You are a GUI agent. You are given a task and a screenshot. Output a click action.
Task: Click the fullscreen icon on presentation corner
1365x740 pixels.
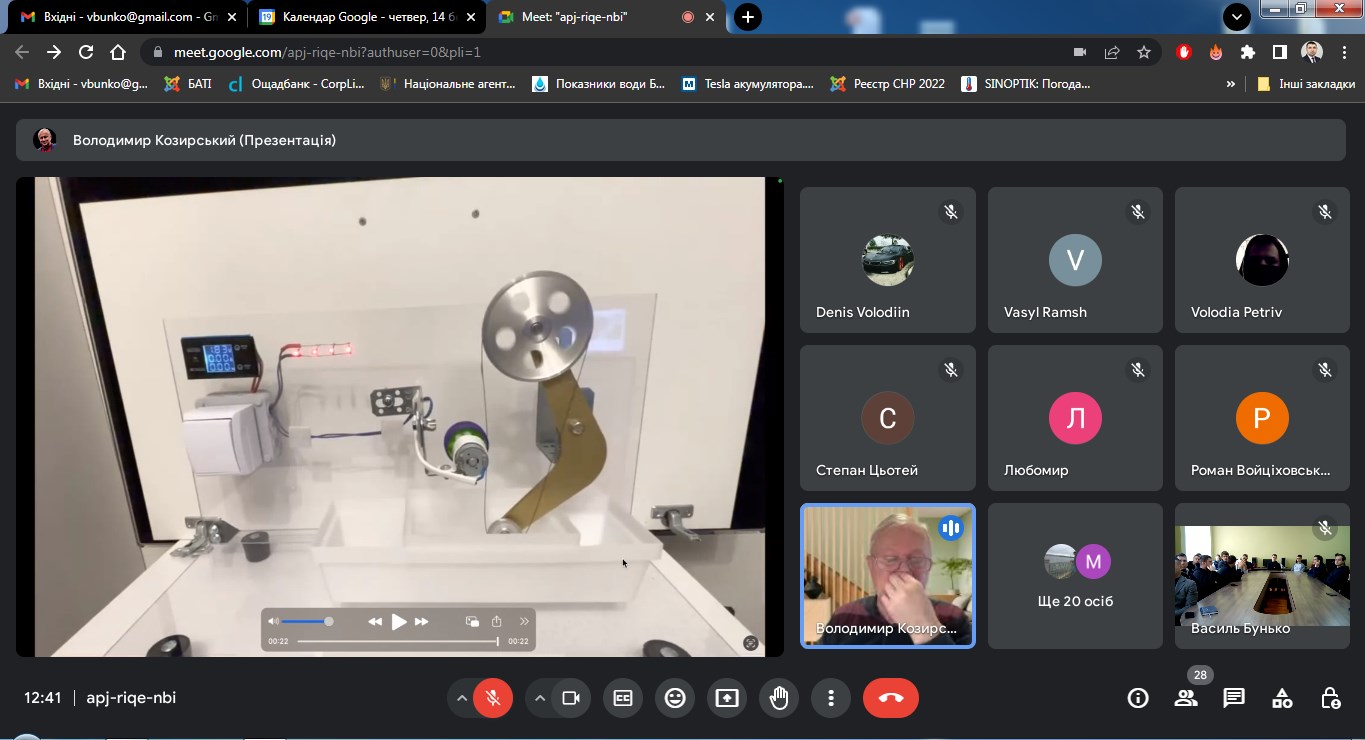[751, 643]
